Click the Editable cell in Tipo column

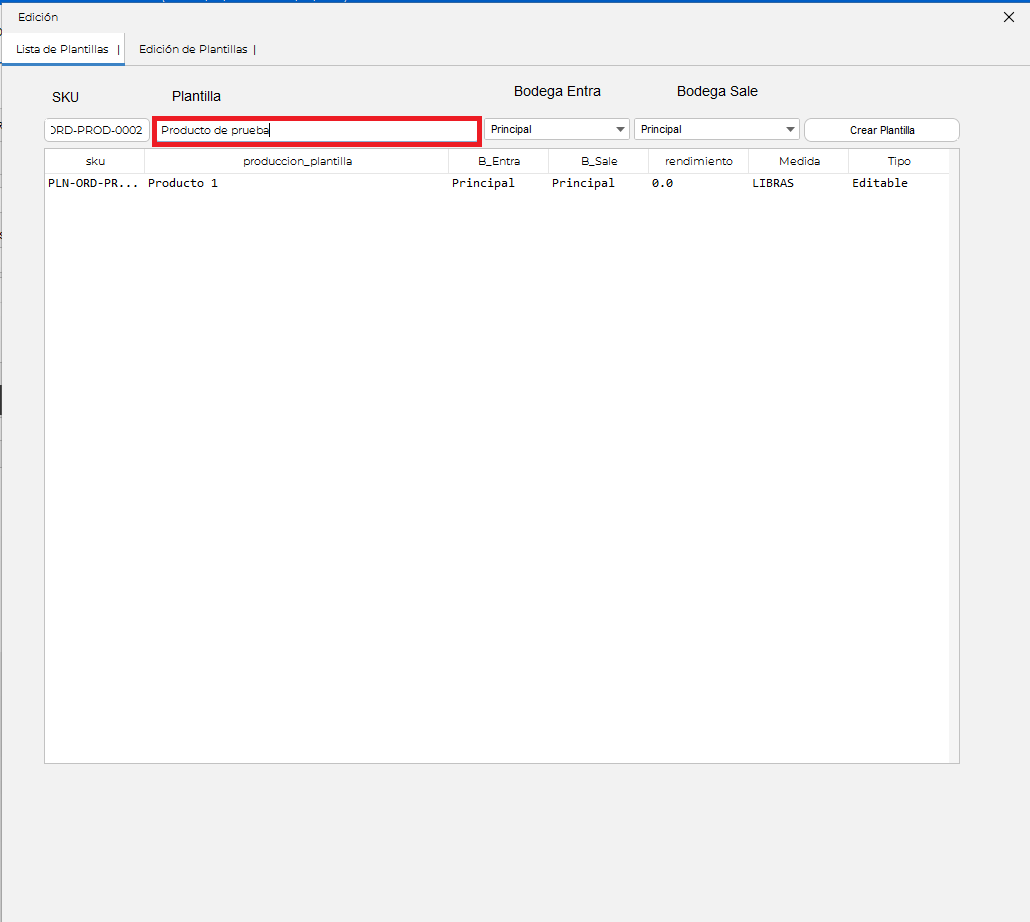coord(880,183)
